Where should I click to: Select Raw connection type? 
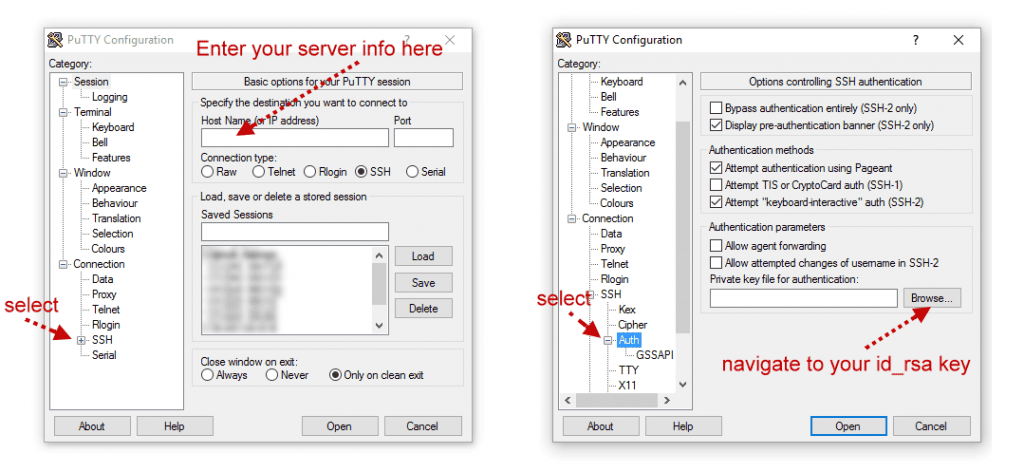(208, 172)
